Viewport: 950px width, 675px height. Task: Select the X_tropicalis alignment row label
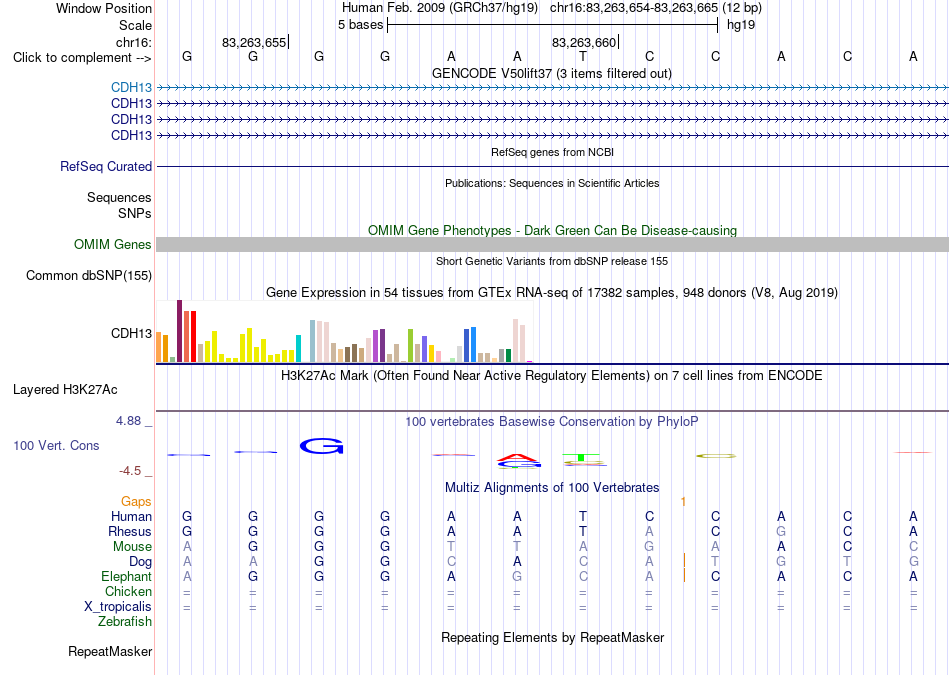coord(118,607)
